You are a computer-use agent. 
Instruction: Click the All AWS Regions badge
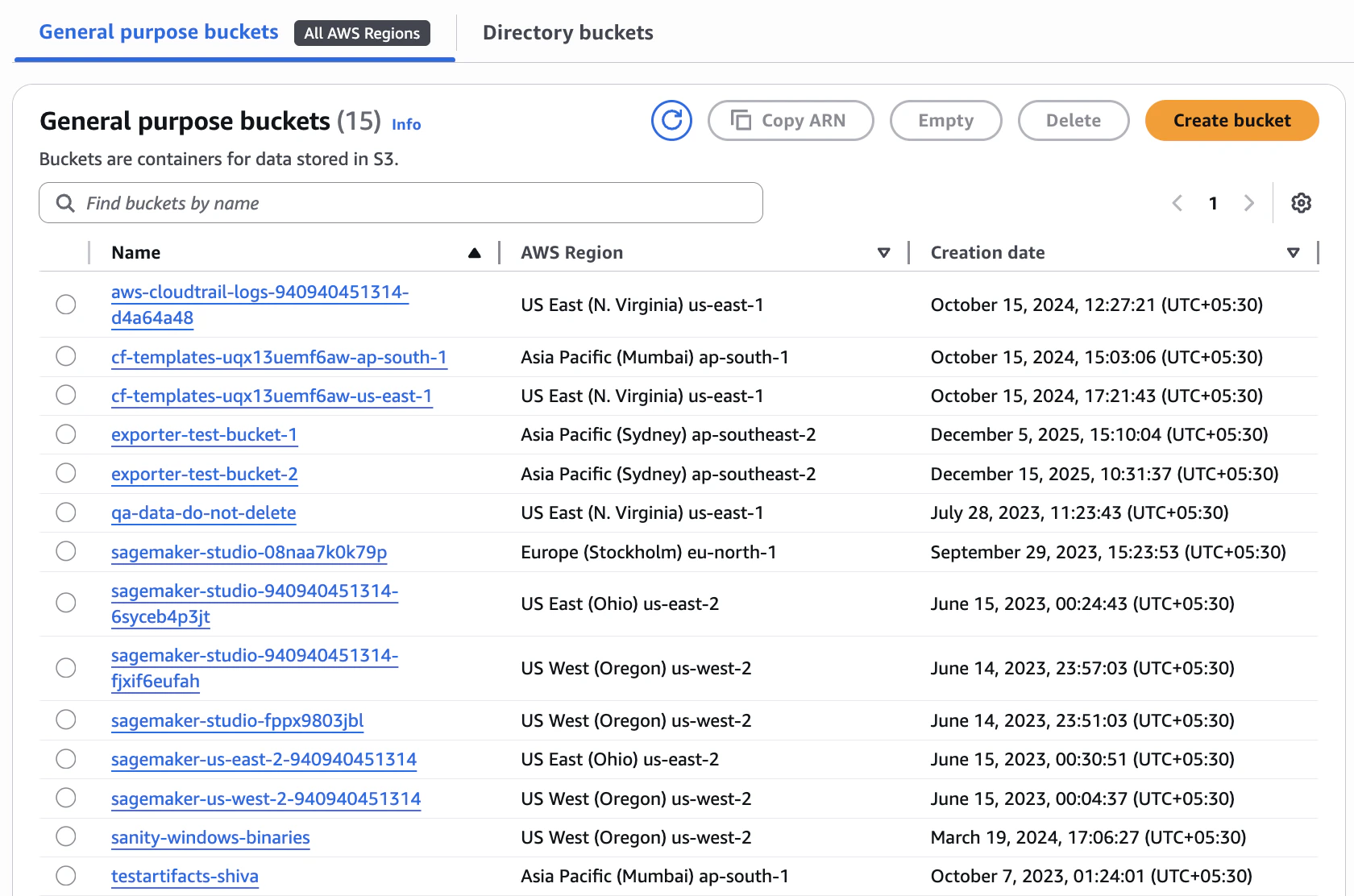pyautogui.click(x=362, y=33)
